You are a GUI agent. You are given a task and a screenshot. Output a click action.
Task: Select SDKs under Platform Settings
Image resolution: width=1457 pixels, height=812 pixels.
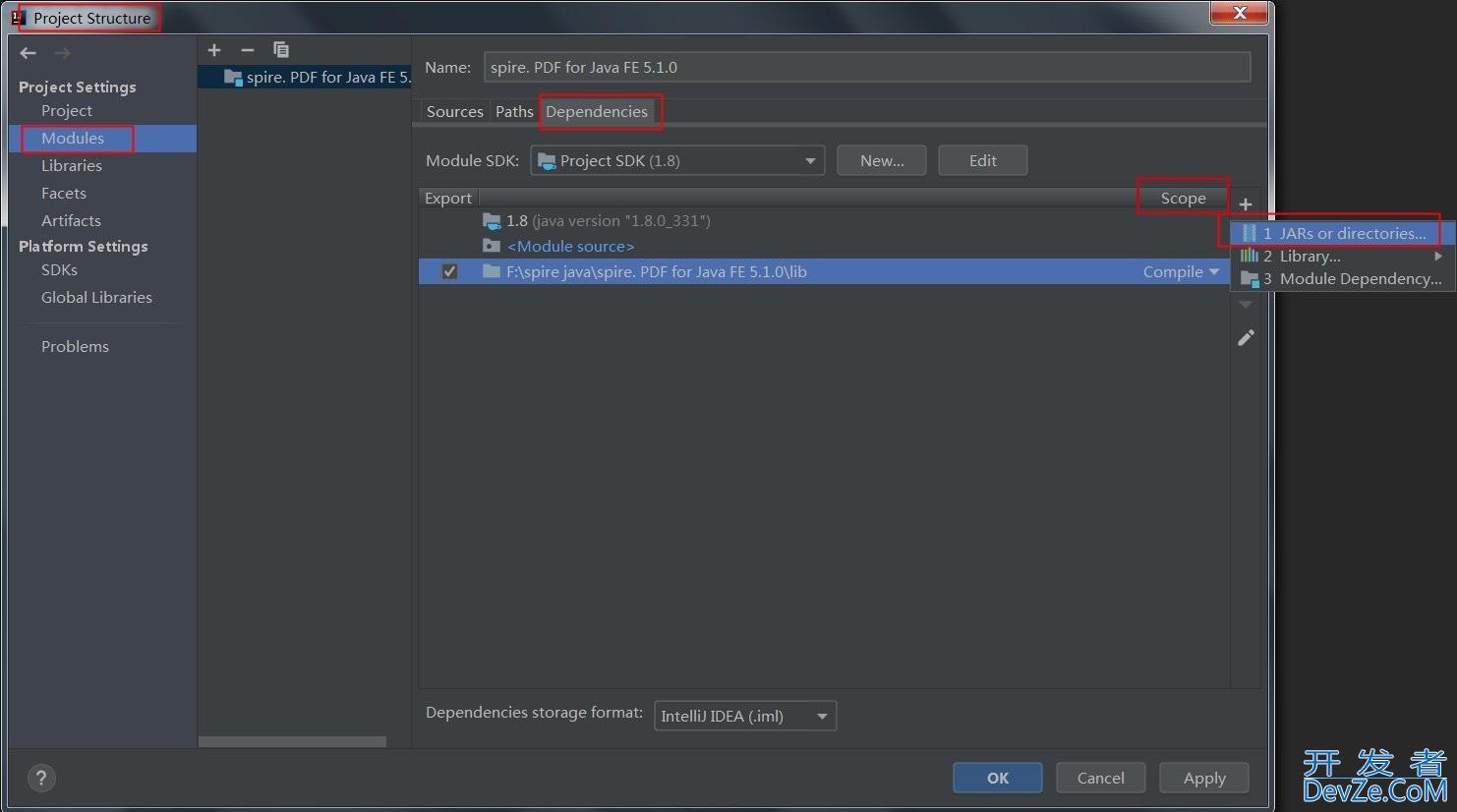59,270
